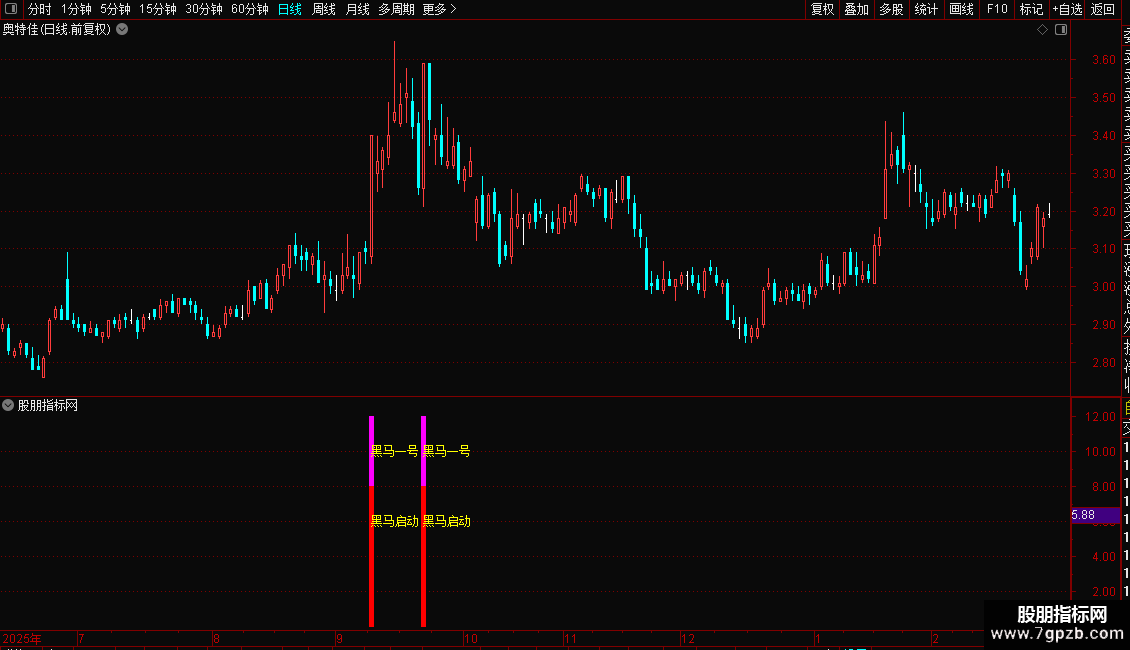Open F10 company information

coord(997,9)
